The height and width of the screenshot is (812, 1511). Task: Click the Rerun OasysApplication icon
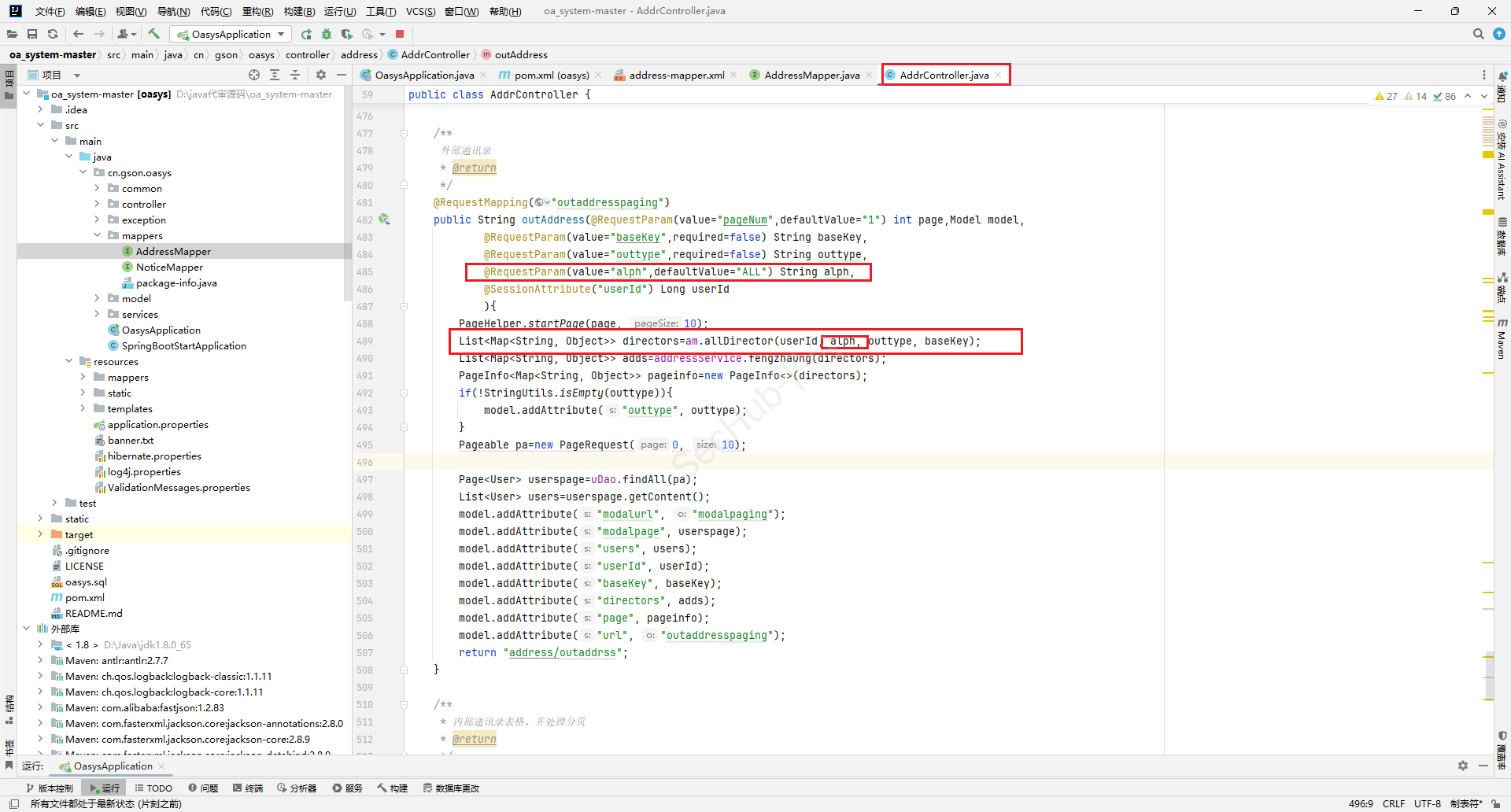coord(306,34)
